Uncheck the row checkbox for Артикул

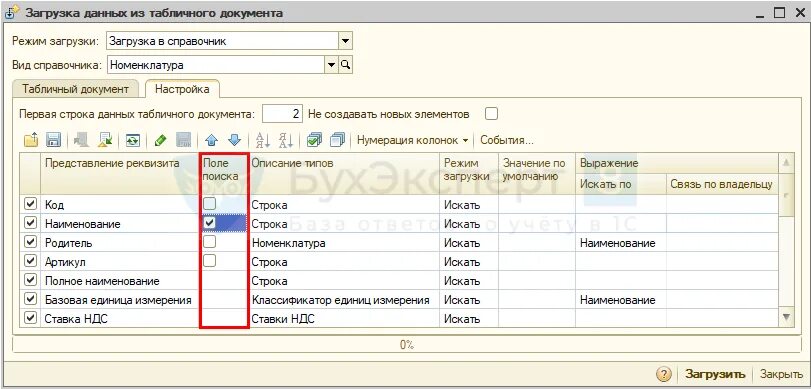coord(31,262)
